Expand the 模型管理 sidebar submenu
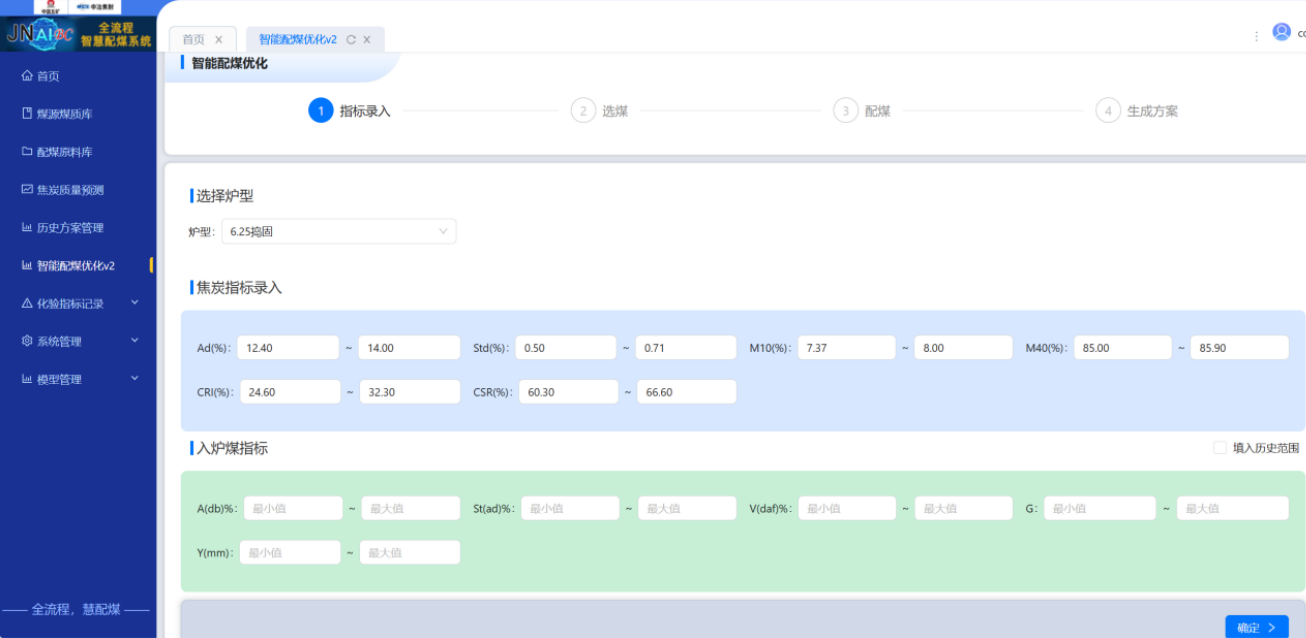1306x638 pixels. point(134,379)
